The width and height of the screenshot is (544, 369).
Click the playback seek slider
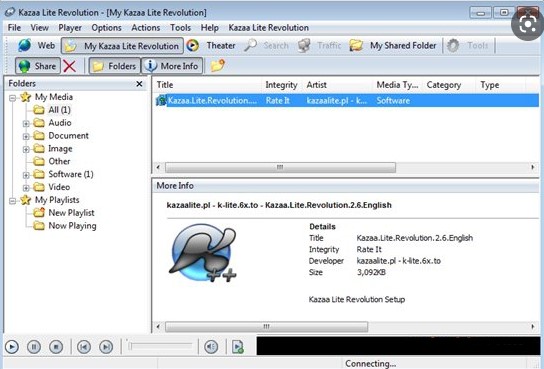(160, 346)
